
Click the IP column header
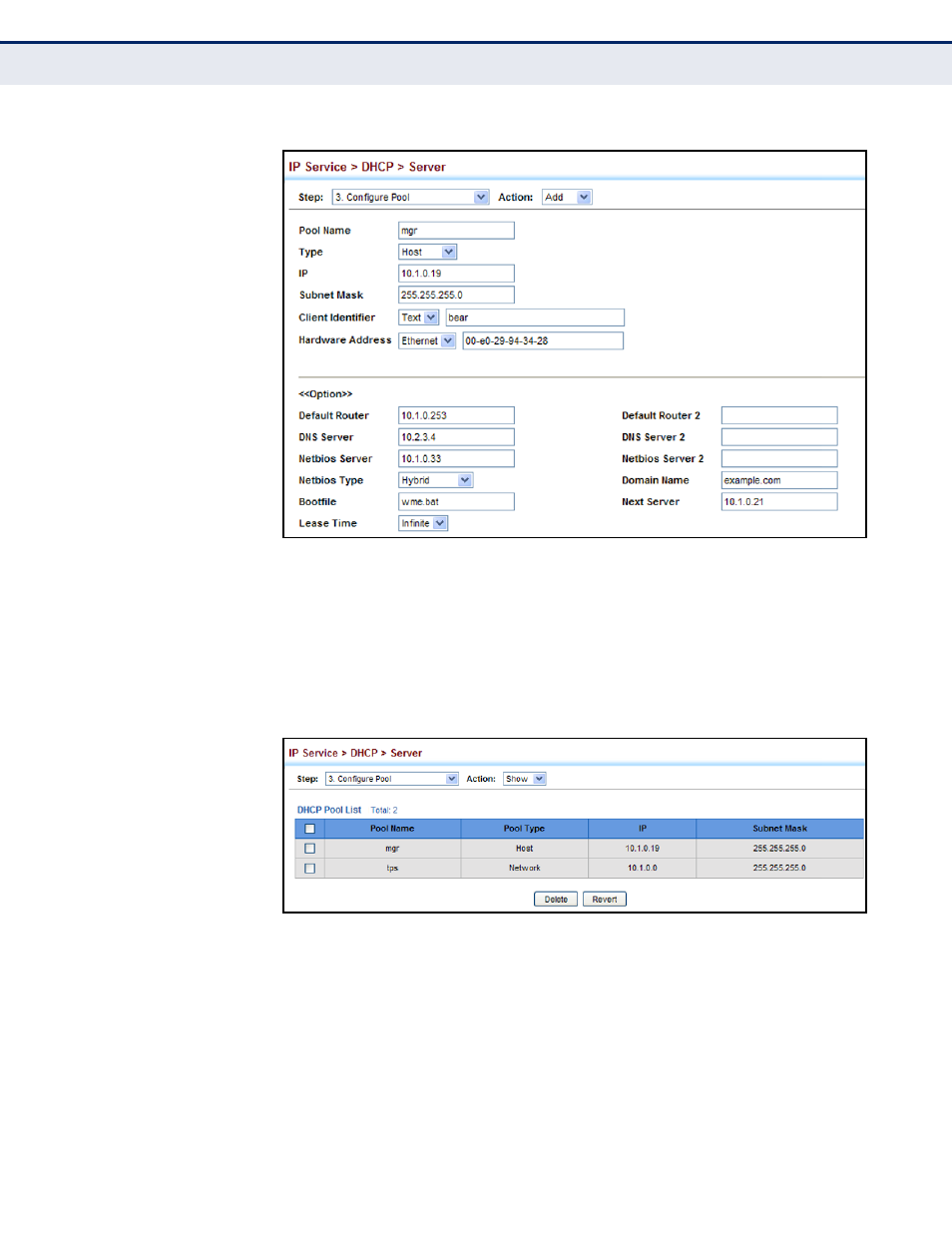pyautogui.click(x=643, y=829)
